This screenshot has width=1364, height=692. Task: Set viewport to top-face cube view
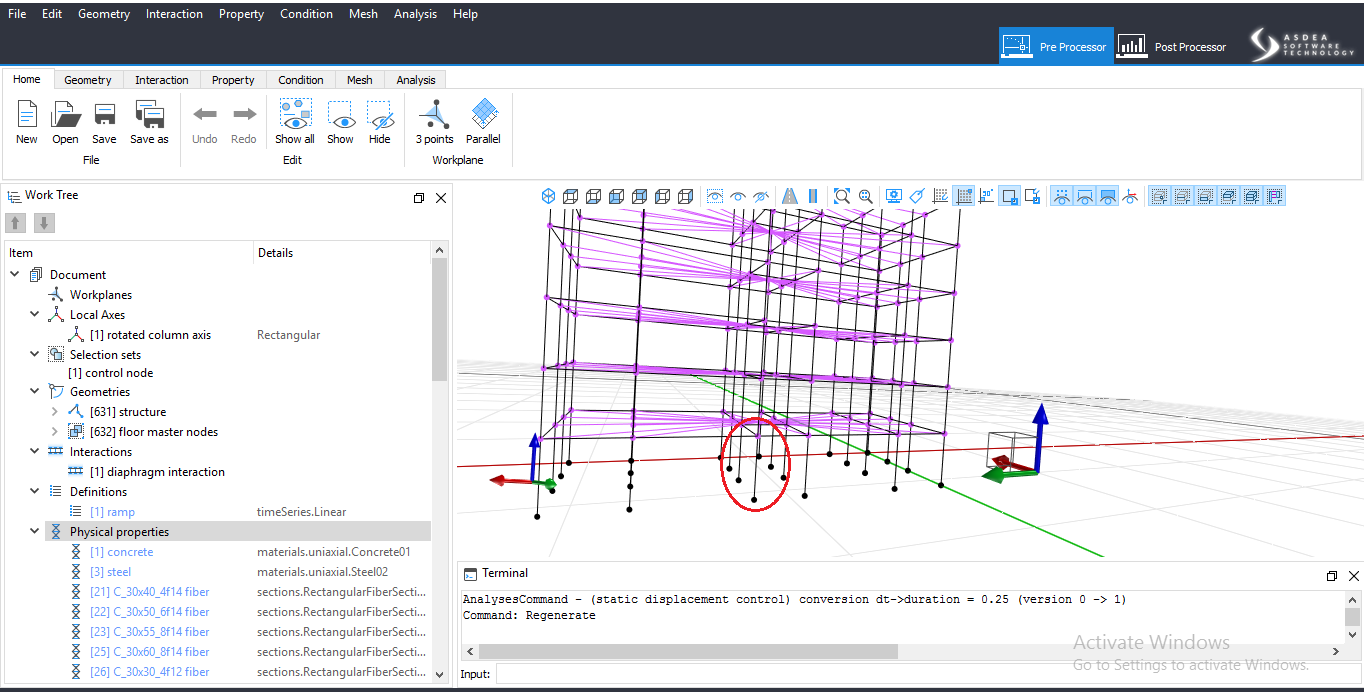(x=570, y=196)
